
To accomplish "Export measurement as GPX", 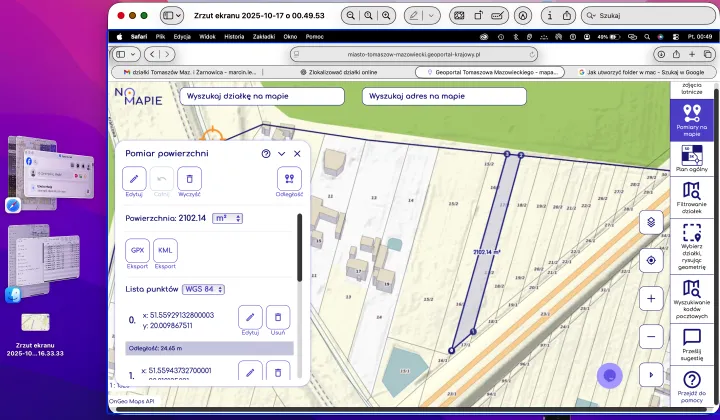I will tap(138, 250).
